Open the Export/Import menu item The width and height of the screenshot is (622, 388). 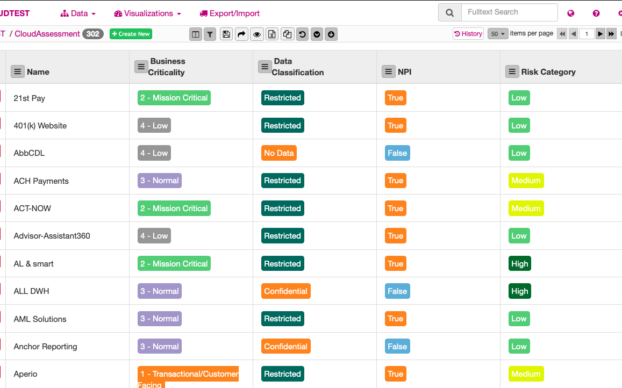230,13
